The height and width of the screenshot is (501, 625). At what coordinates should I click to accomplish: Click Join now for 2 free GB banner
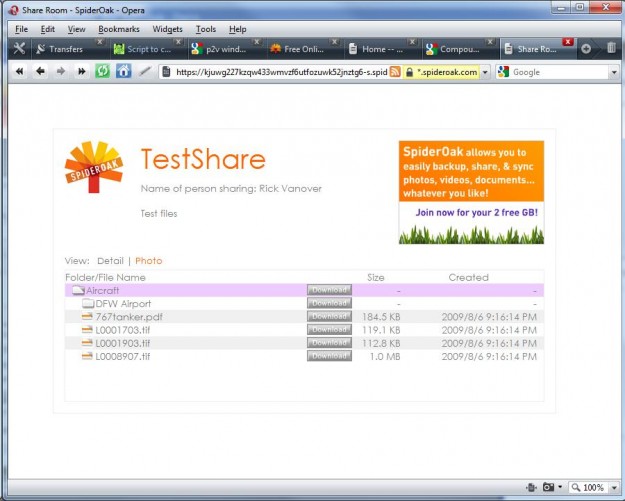(x=477, y=212)
